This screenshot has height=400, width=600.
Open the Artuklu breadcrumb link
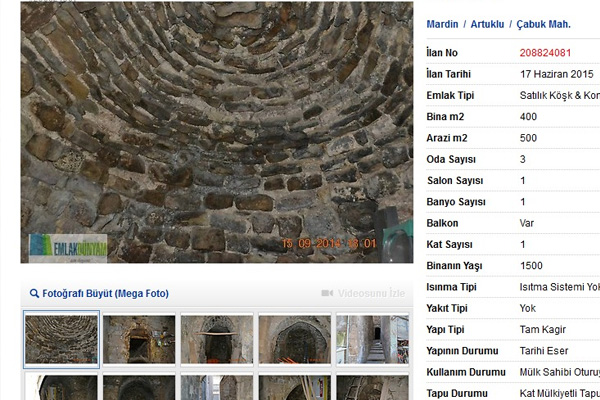click(487, 24)
